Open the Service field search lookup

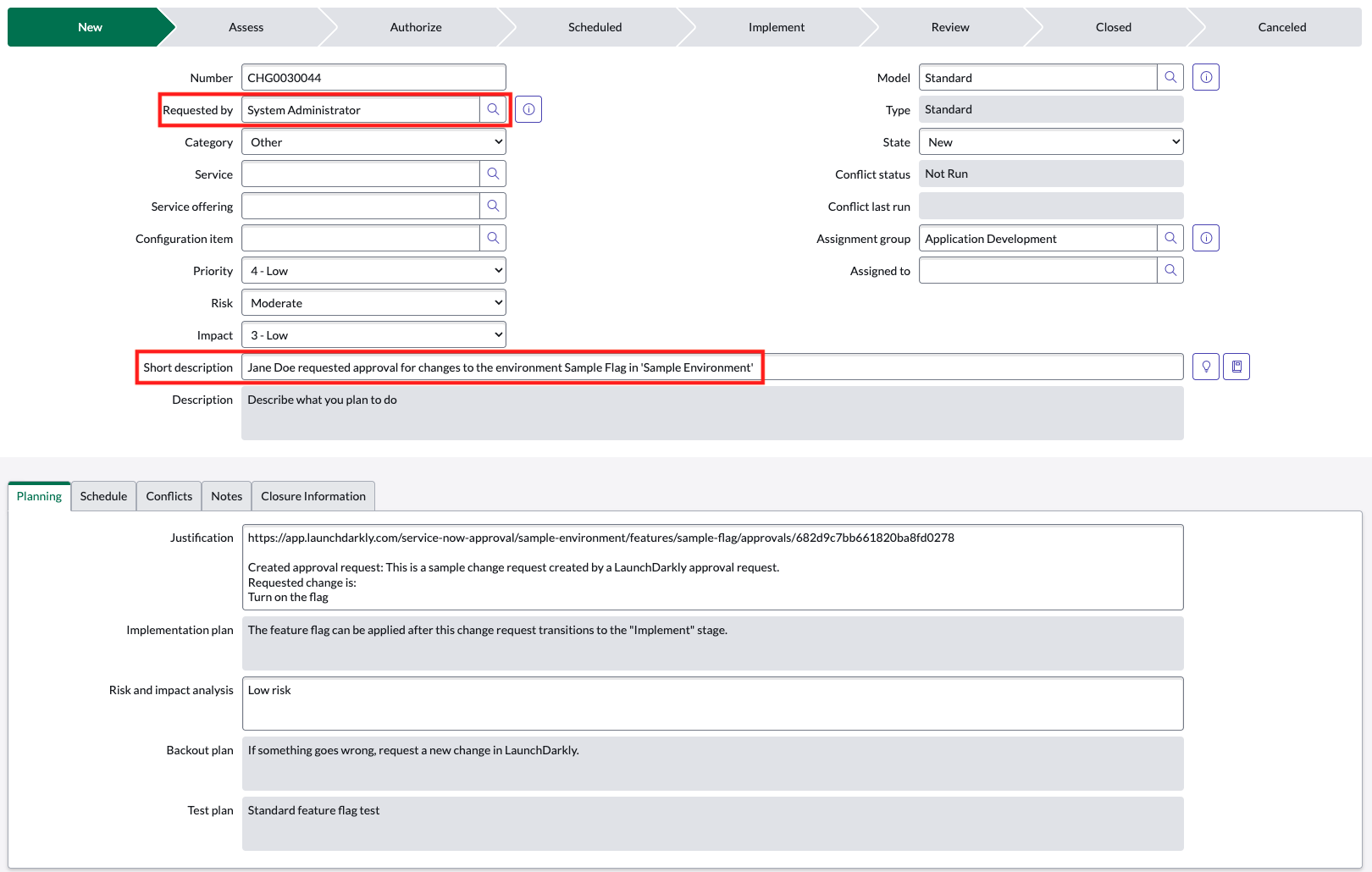tap(493, 174)
